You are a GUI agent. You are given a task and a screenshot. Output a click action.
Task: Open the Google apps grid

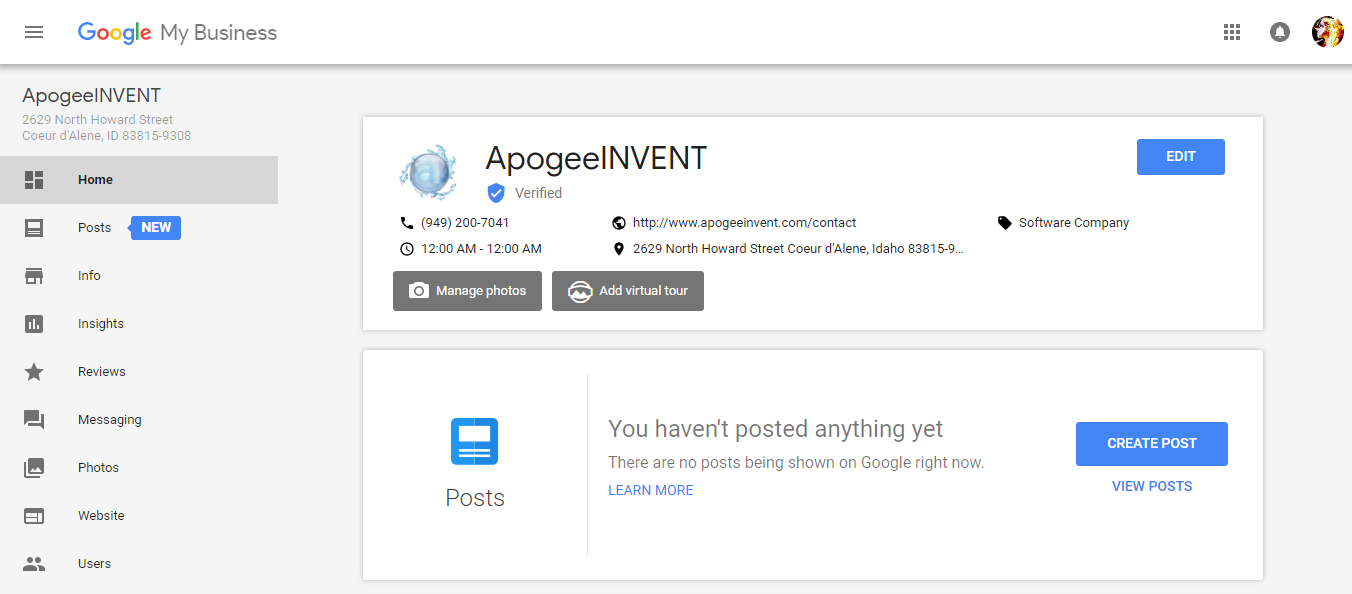[x=1232, y=32]
